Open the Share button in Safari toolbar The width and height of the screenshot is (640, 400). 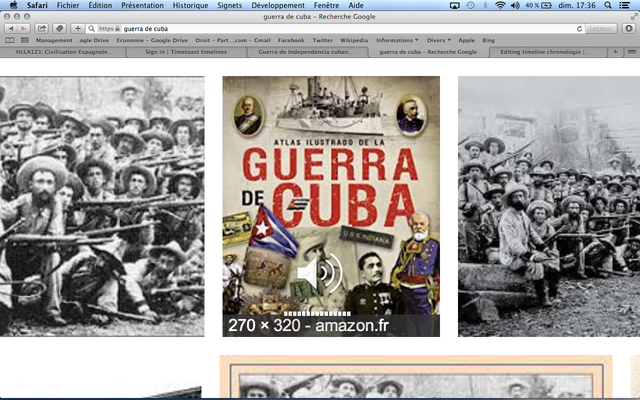point(42,29)
